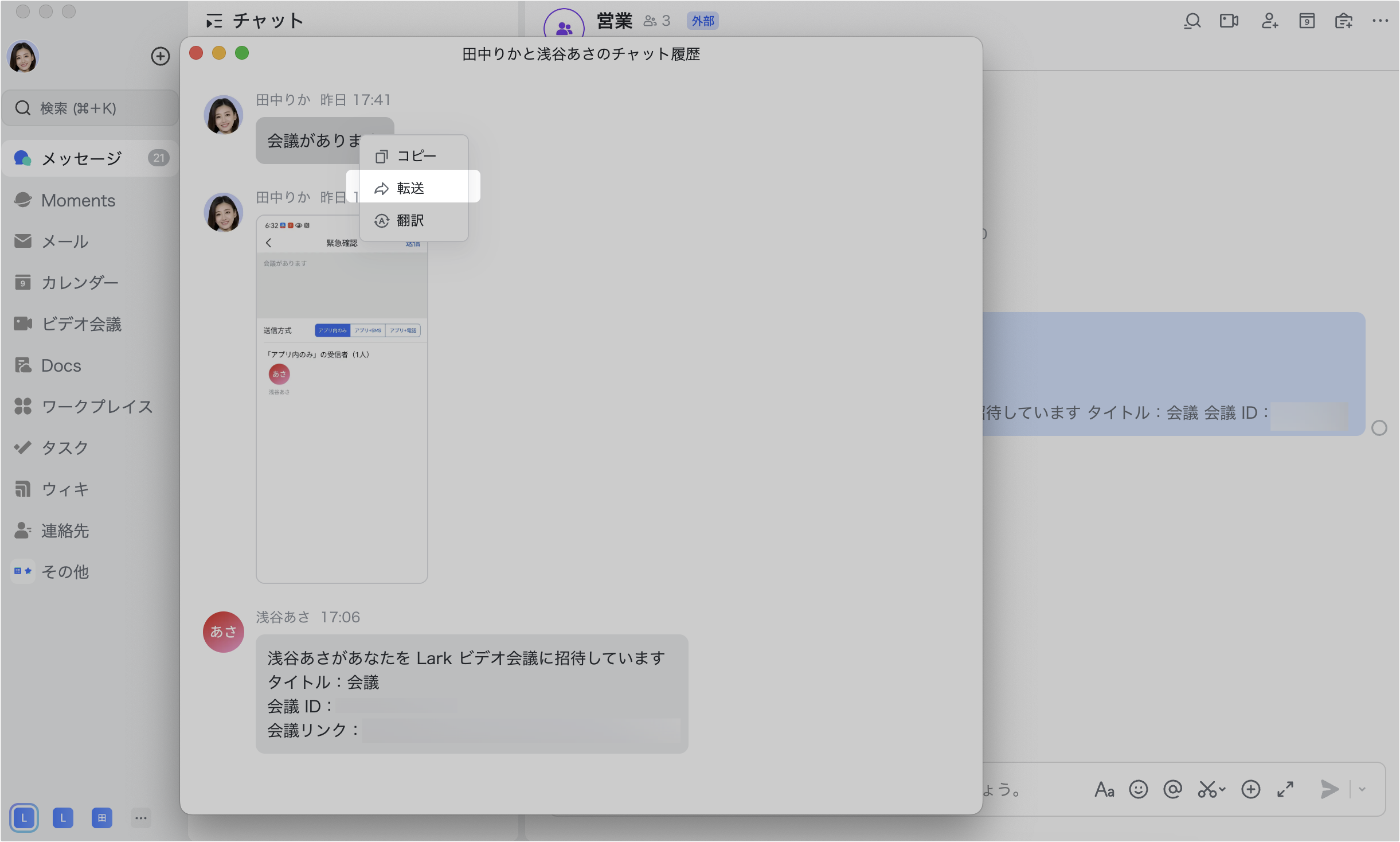Viewport: 1400px width, 842px height.
Task: Click the search-in-chat icon in 営業 header
Action: pyautogui.click(x=1192, y=21)
